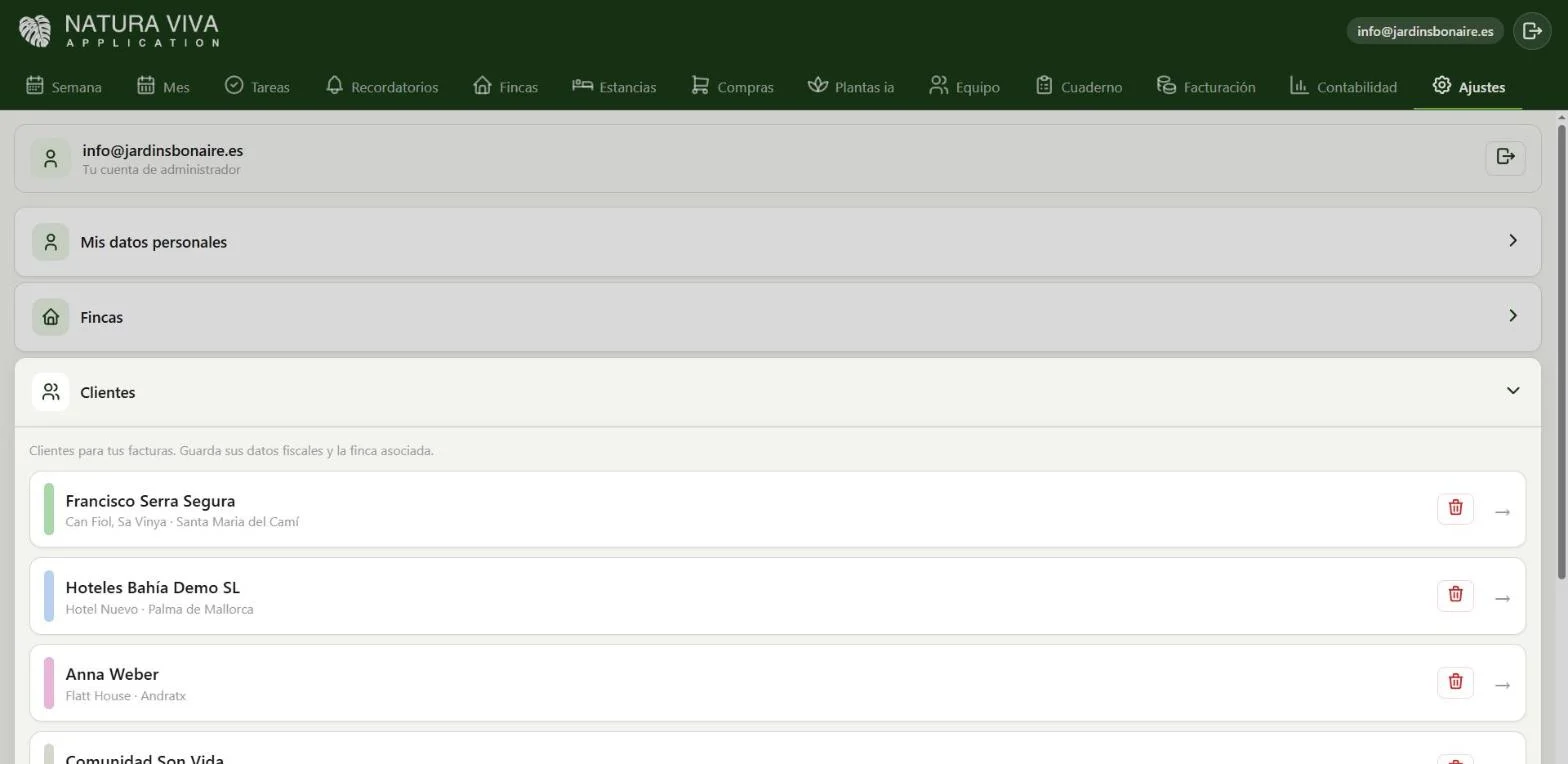Image resolution: width=1568 pixels, height=764 pixels.
Task: Click the house icon in the Fincas section
Action: 51,317
